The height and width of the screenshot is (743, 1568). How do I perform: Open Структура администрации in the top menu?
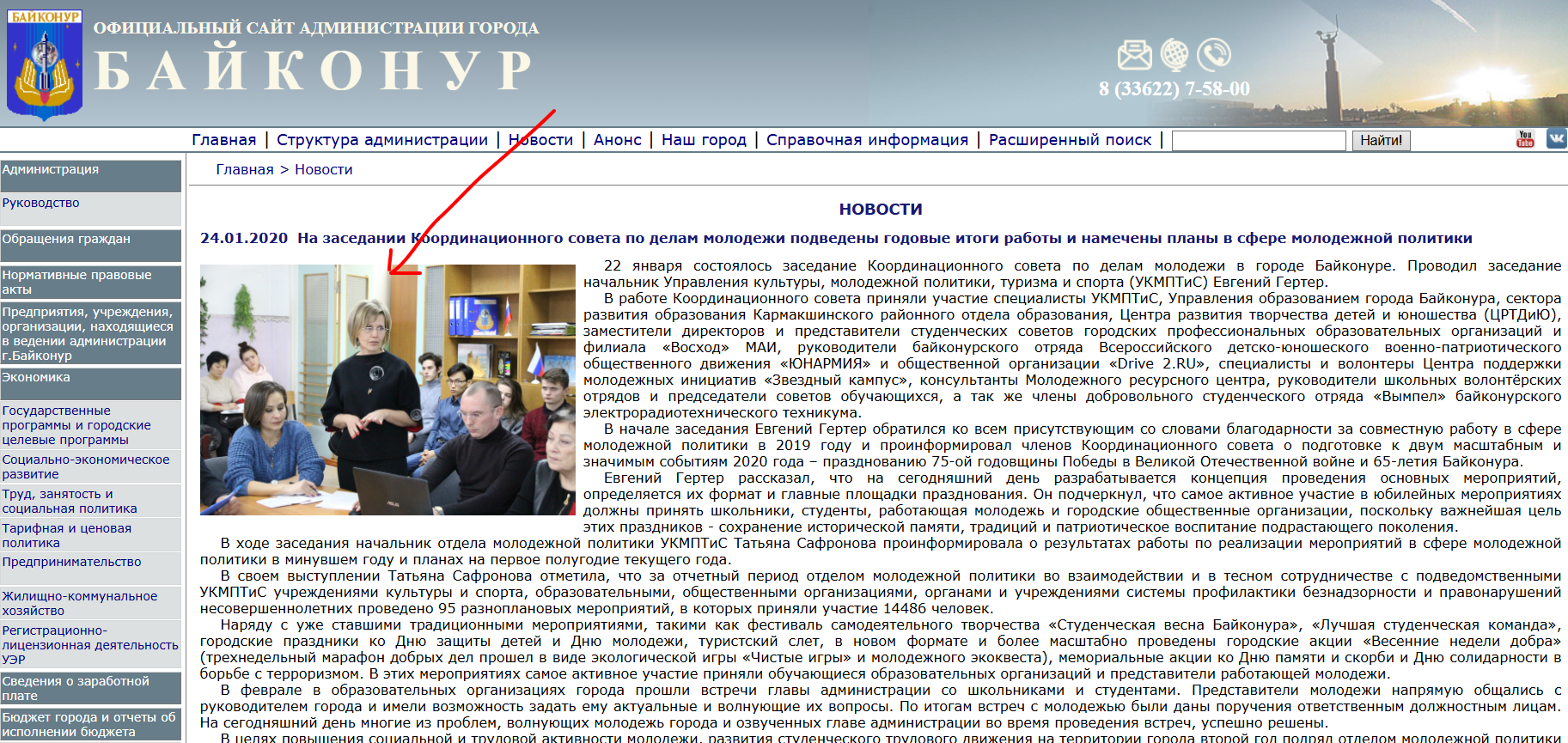click(381, 140)
